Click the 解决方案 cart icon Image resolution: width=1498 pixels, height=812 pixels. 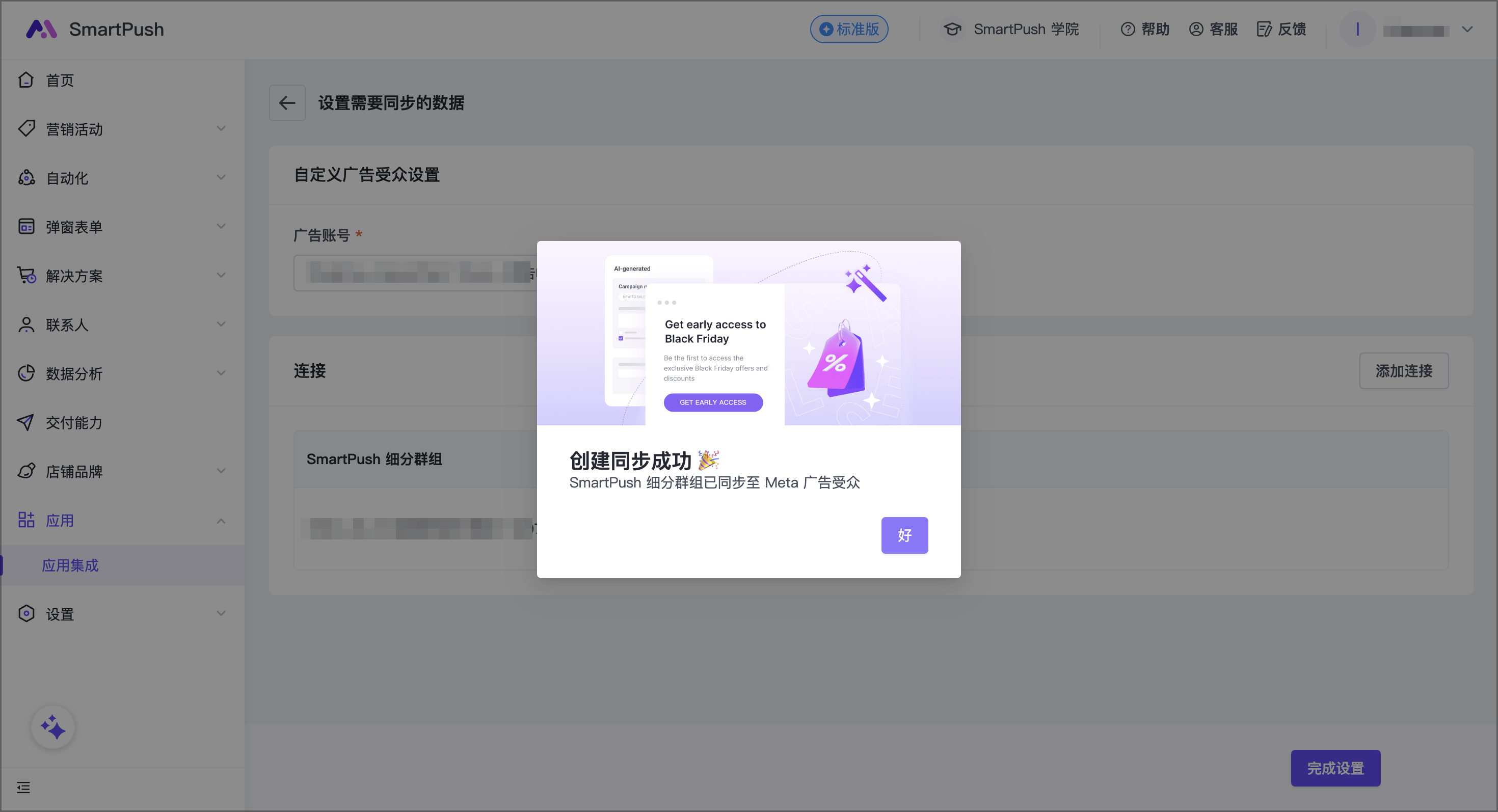(x=26, y=276)
